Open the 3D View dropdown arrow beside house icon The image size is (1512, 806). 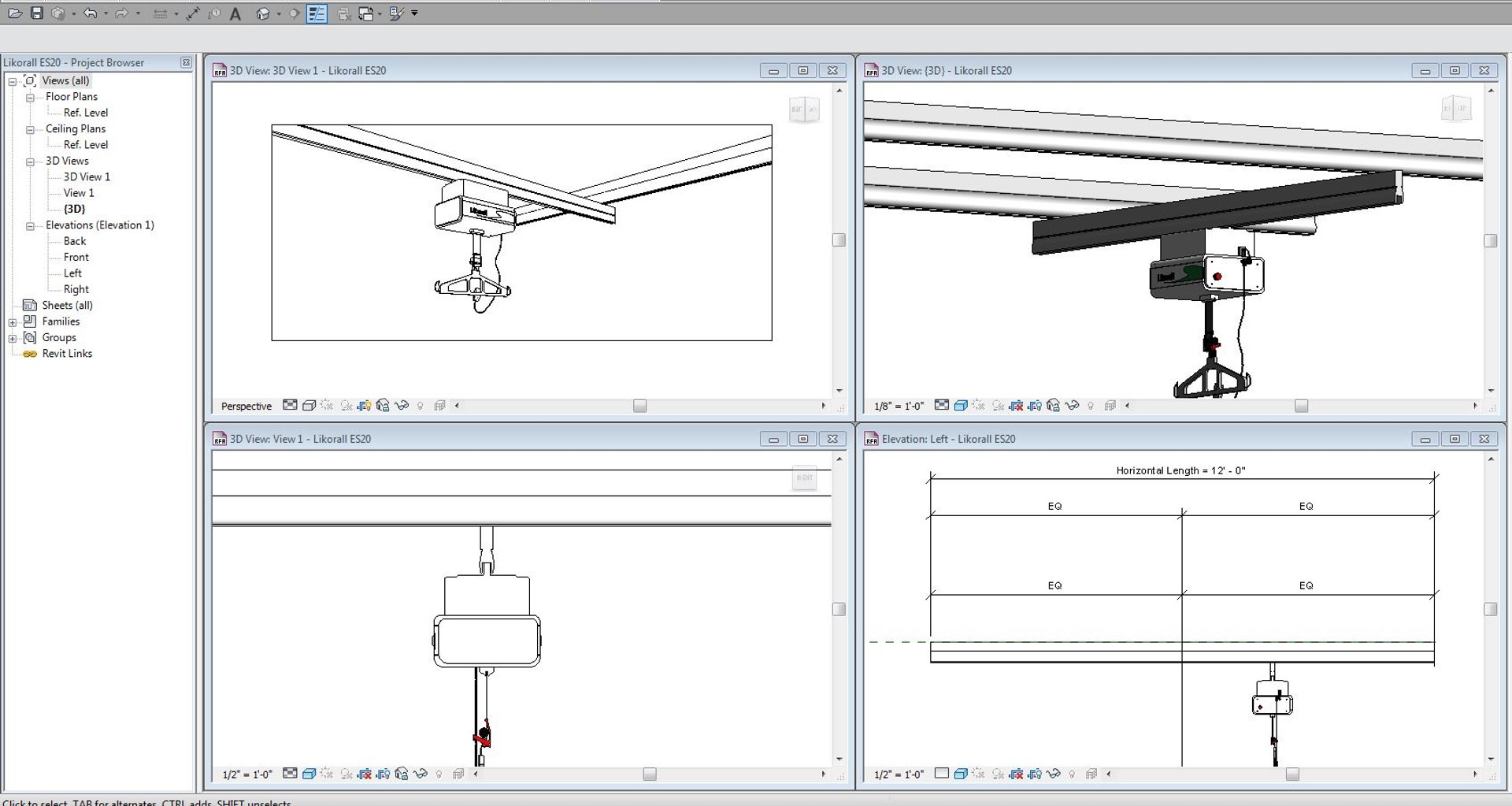[279, 13]
